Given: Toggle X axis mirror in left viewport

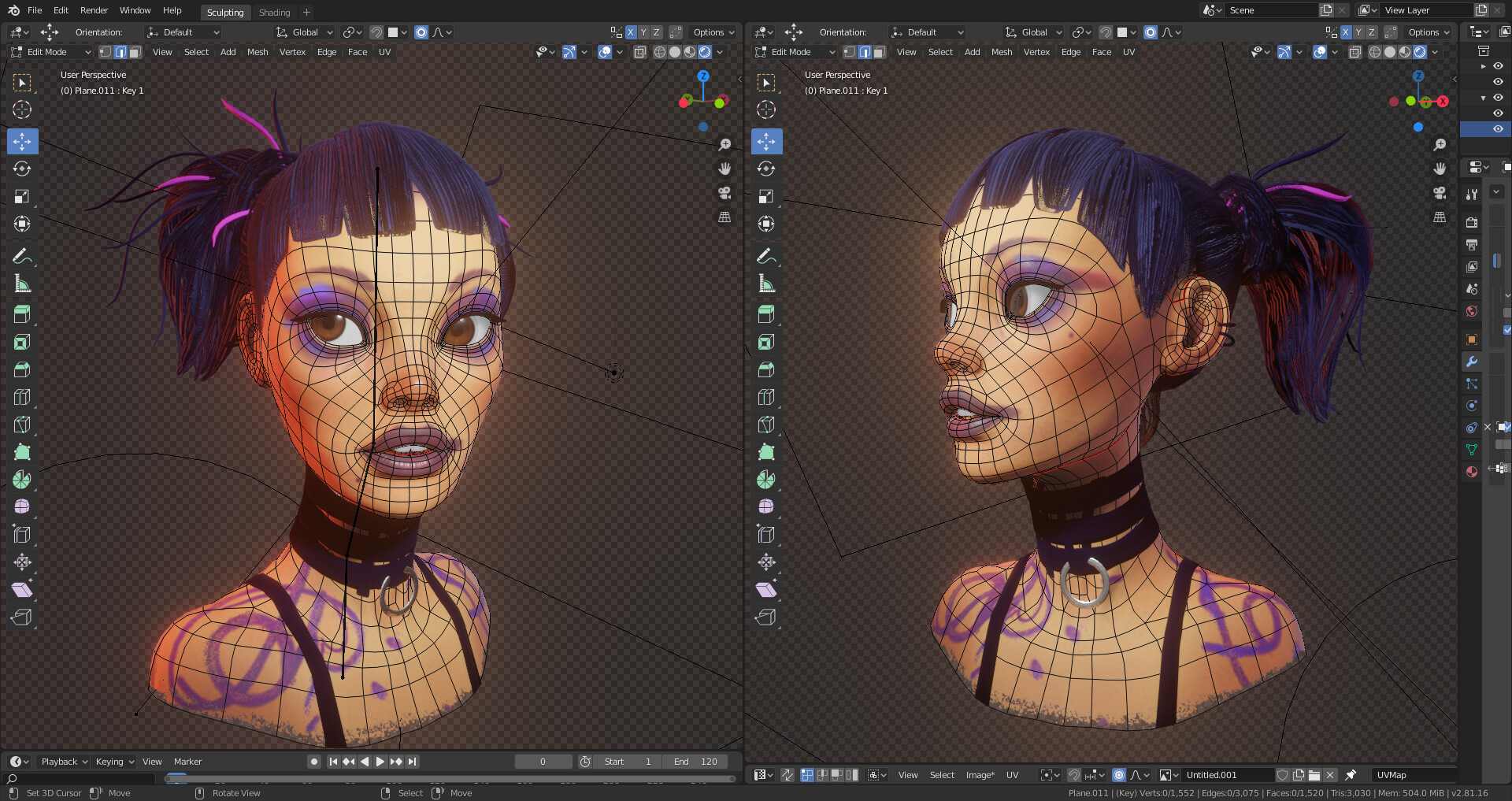Looking at the screenshot, I should (630, 32).
